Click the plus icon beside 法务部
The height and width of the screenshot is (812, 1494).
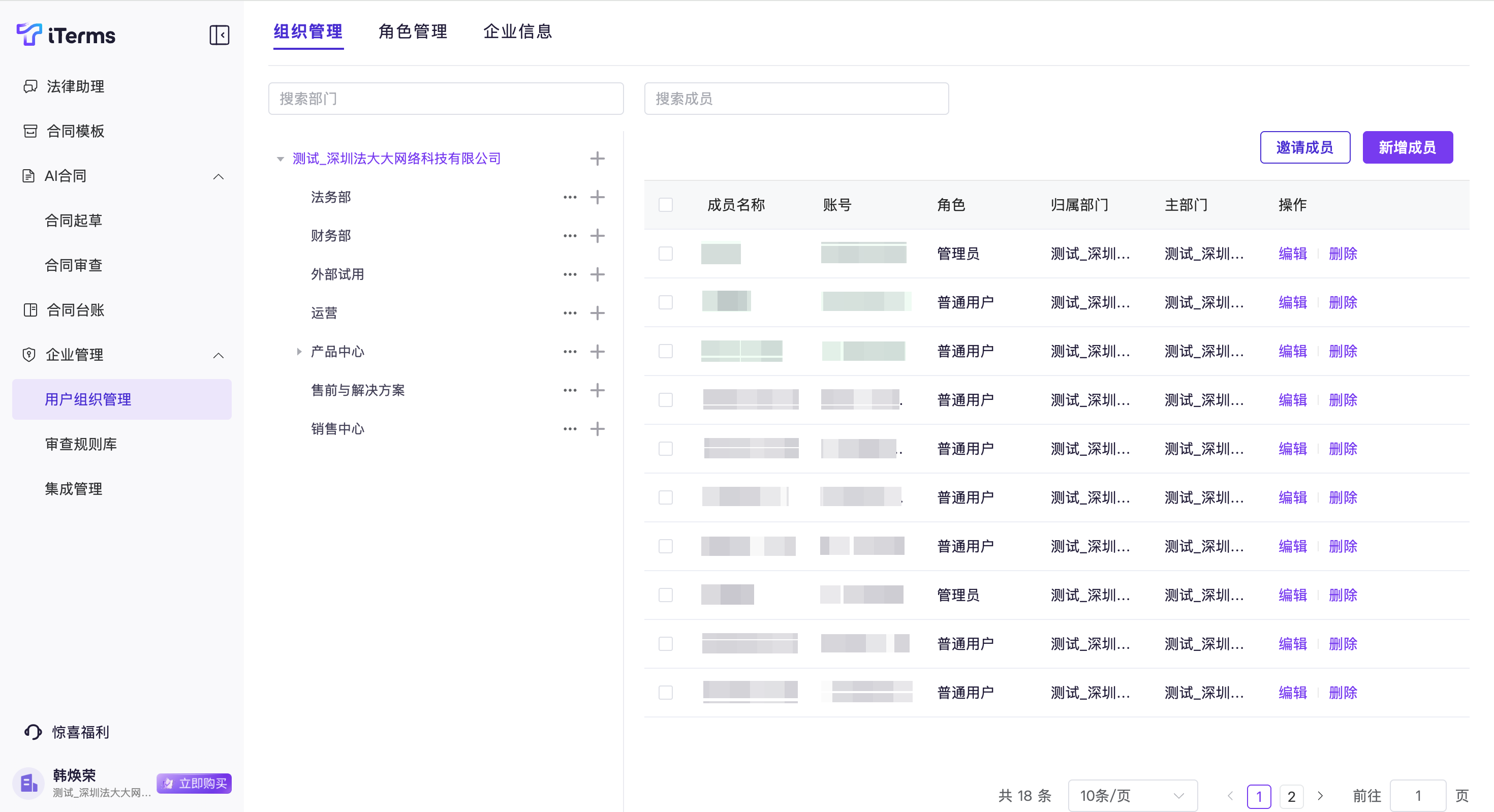coord(597,197)
